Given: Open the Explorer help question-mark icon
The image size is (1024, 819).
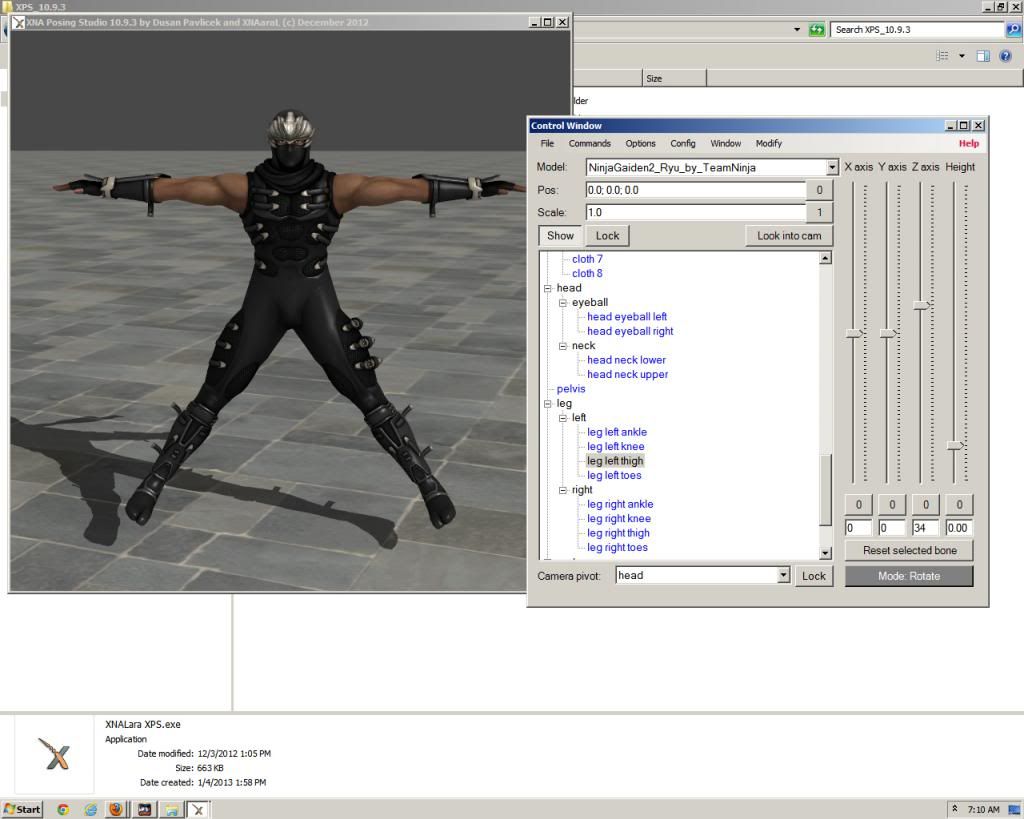Looking at the screenshot, I should coord(1005,56).
